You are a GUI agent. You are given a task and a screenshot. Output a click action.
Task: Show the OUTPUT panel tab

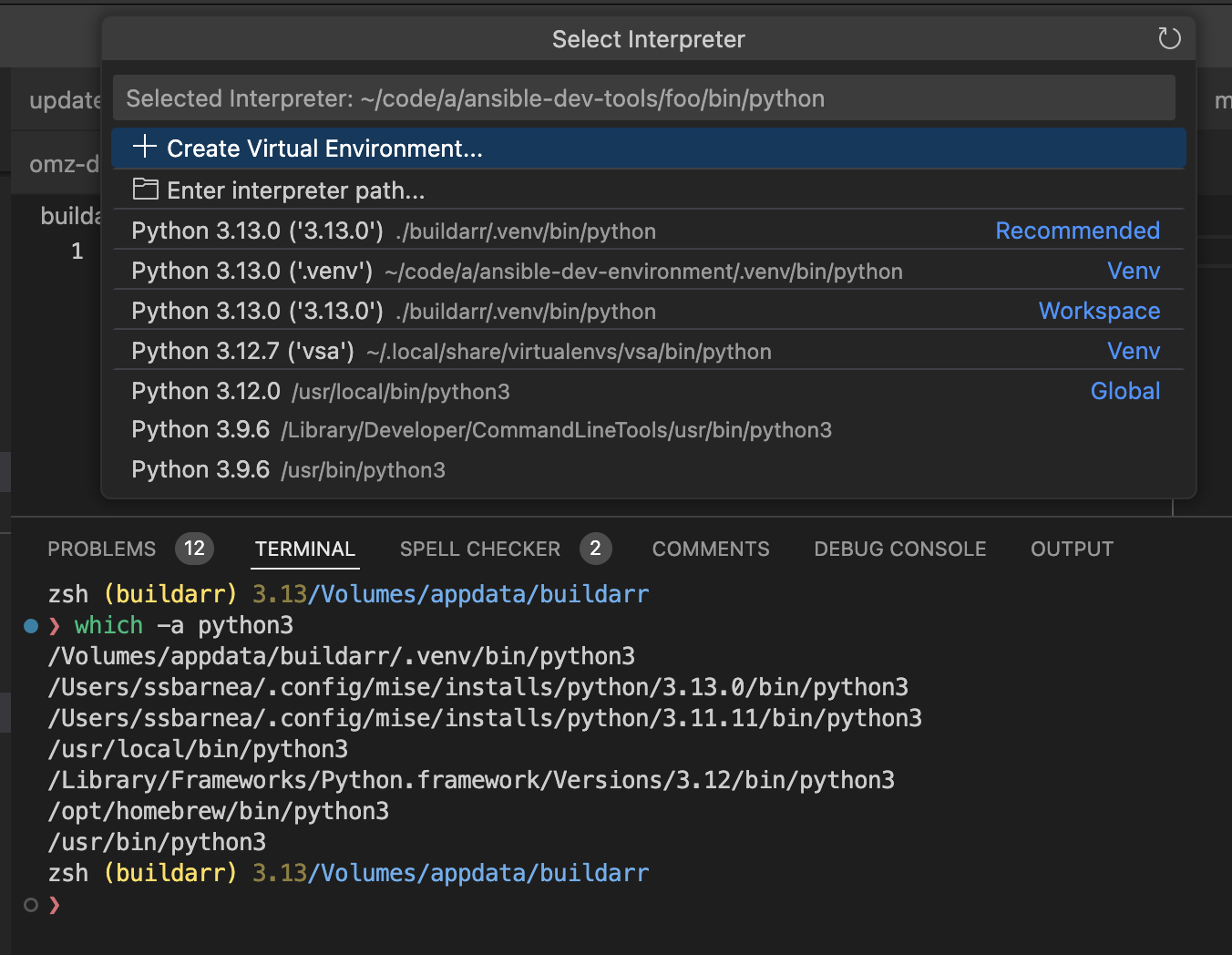(x=1072, y=549)
